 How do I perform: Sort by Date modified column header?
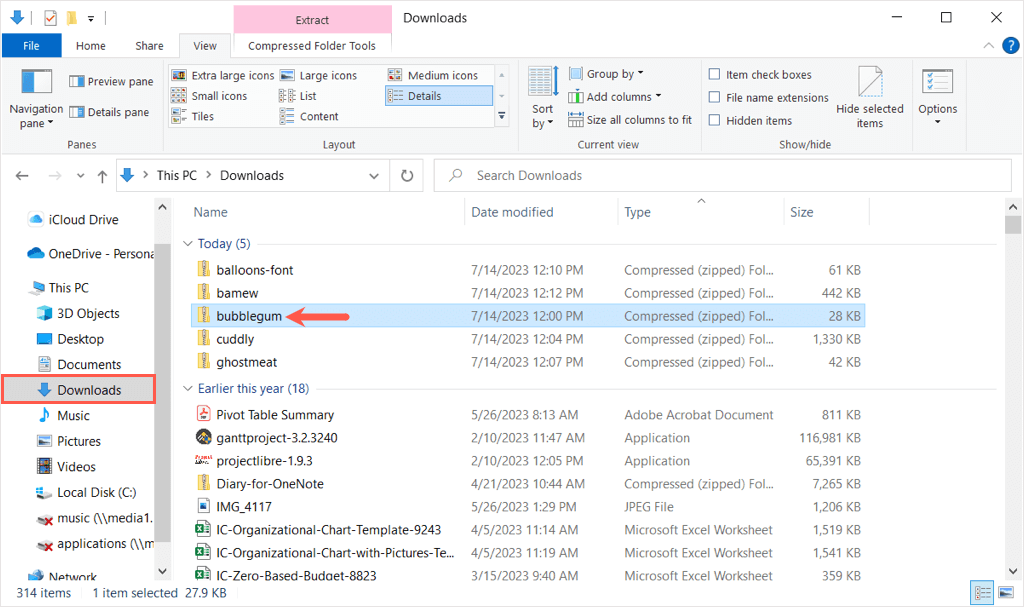pos(512,212)
